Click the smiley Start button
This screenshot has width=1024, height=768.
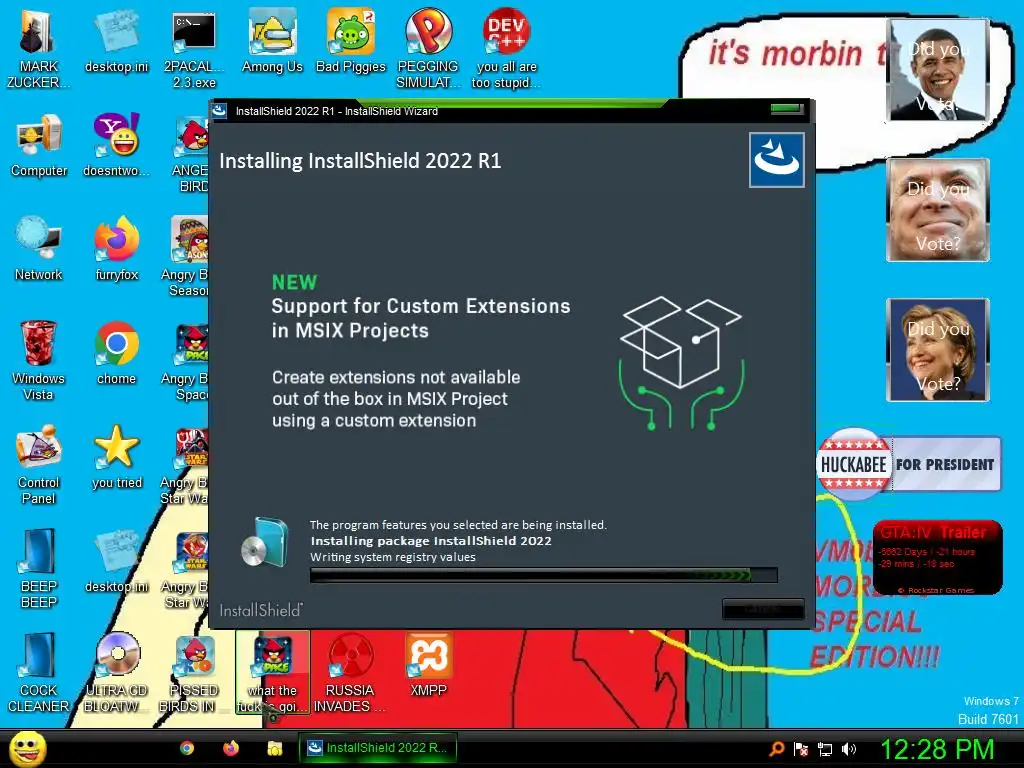pos(27,748)
